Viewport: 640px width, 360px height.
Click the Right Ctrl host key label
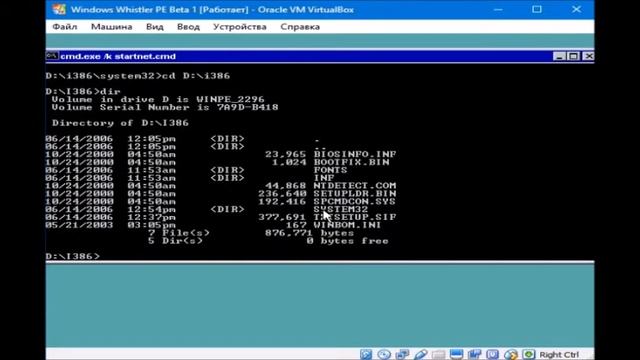click(559, 354)
